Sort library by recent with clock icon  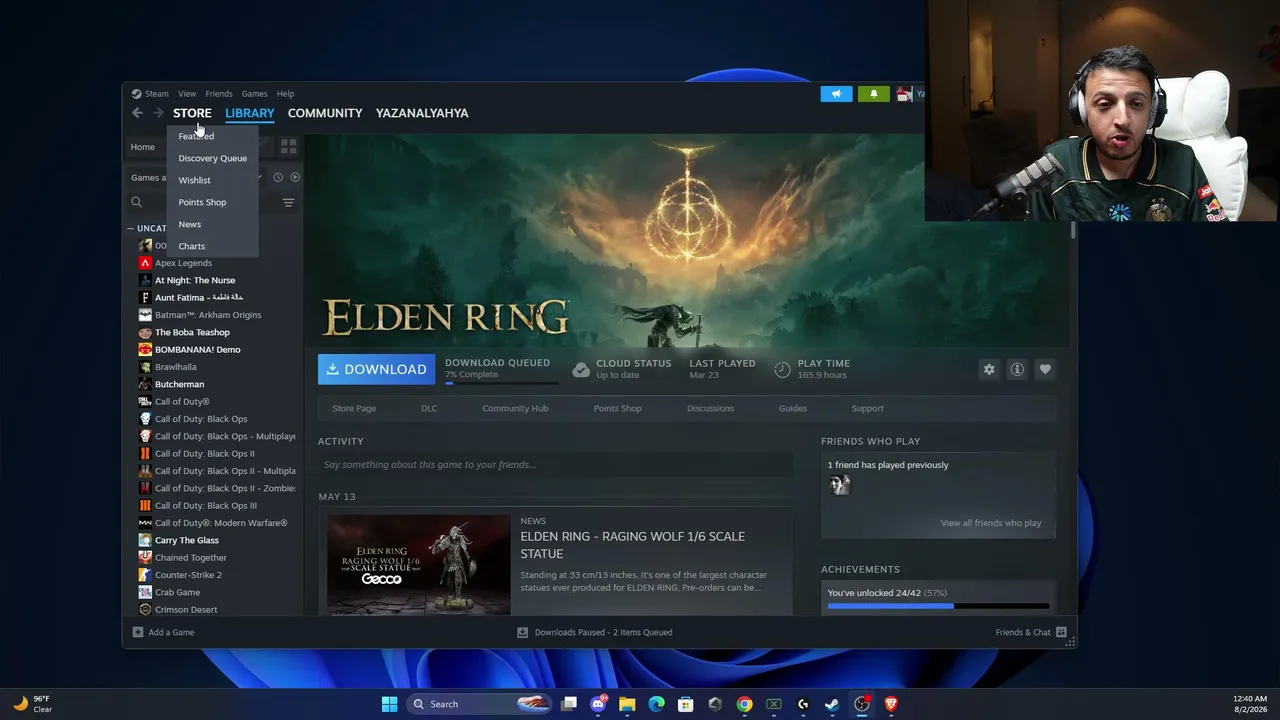pos(278,177)
